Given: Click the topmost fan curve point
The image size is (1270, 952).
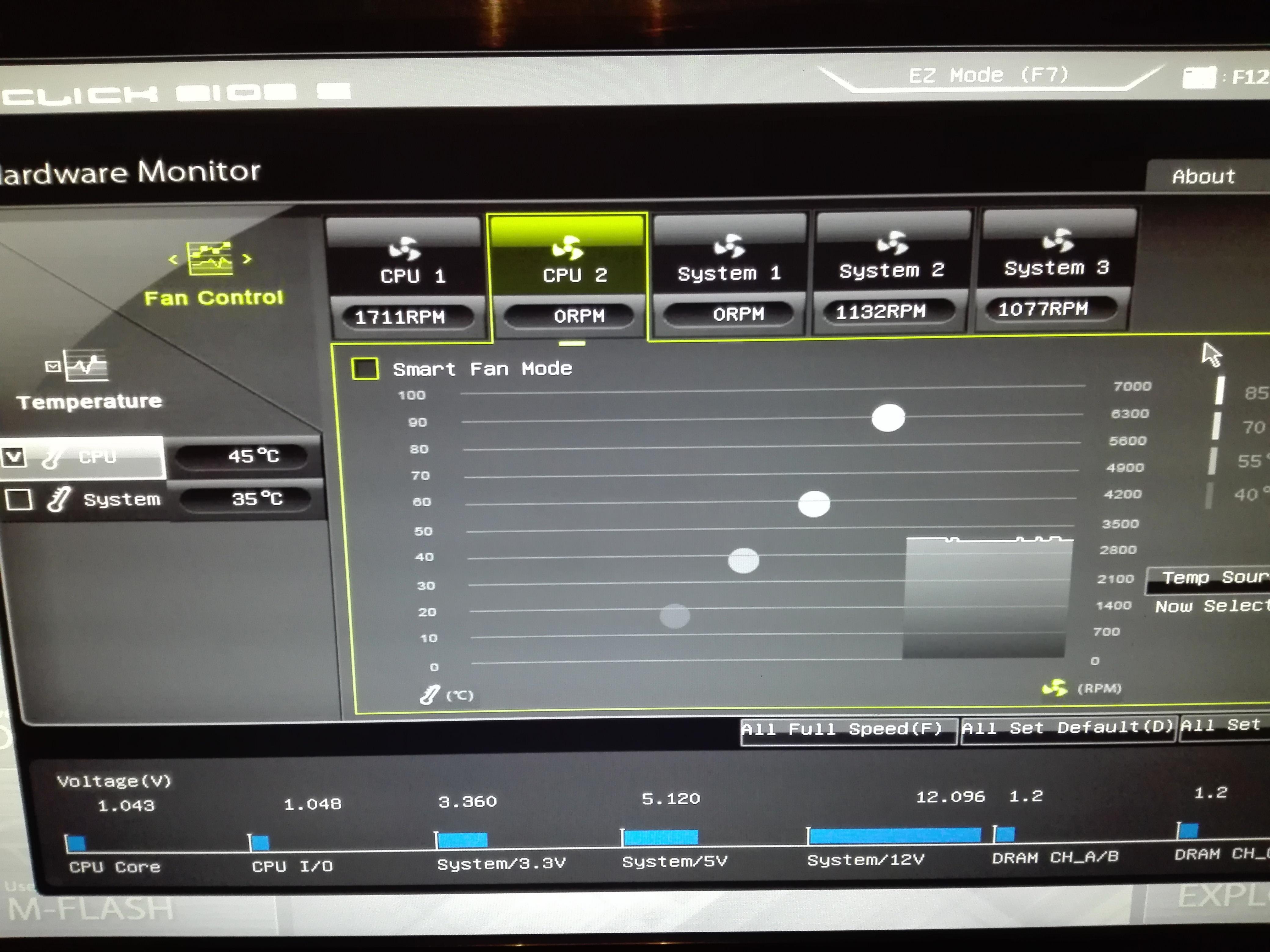Looking at the screenshot, I should [888, 418].
